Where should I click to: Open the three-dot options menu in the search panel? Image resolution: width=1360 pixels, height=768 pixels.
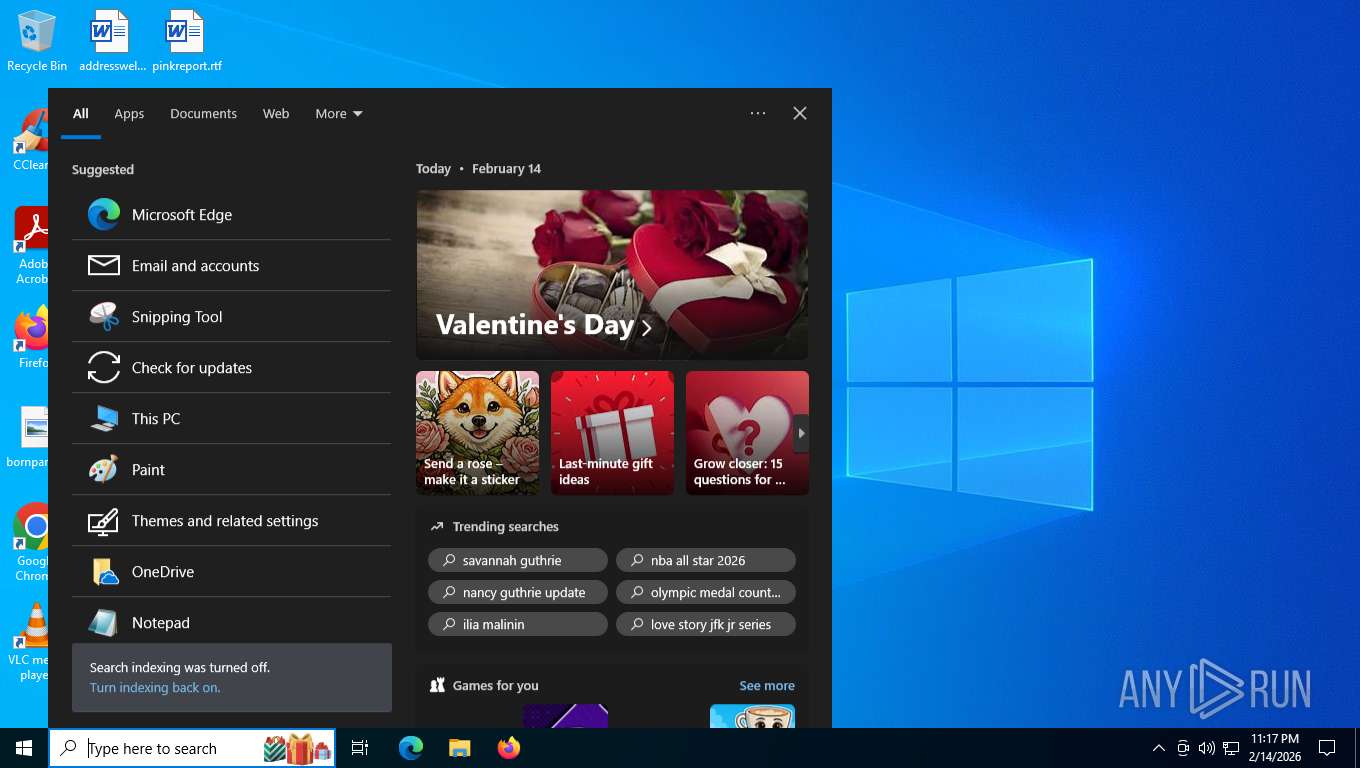point(758,114)
